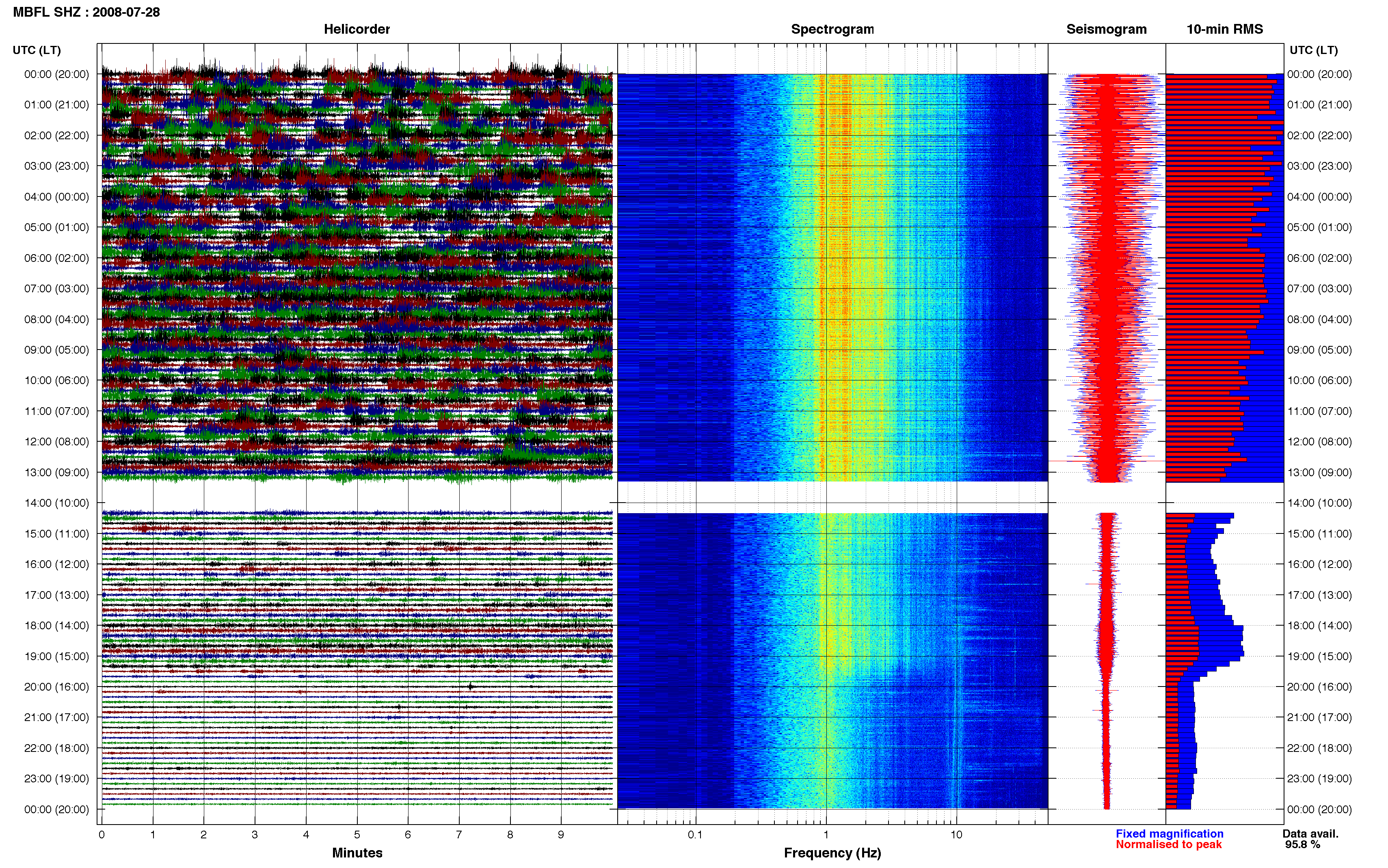Viewport: 1388px width, 868px height.
Task: Click the "Data avail." label
Action: (x=1310, y=833)
